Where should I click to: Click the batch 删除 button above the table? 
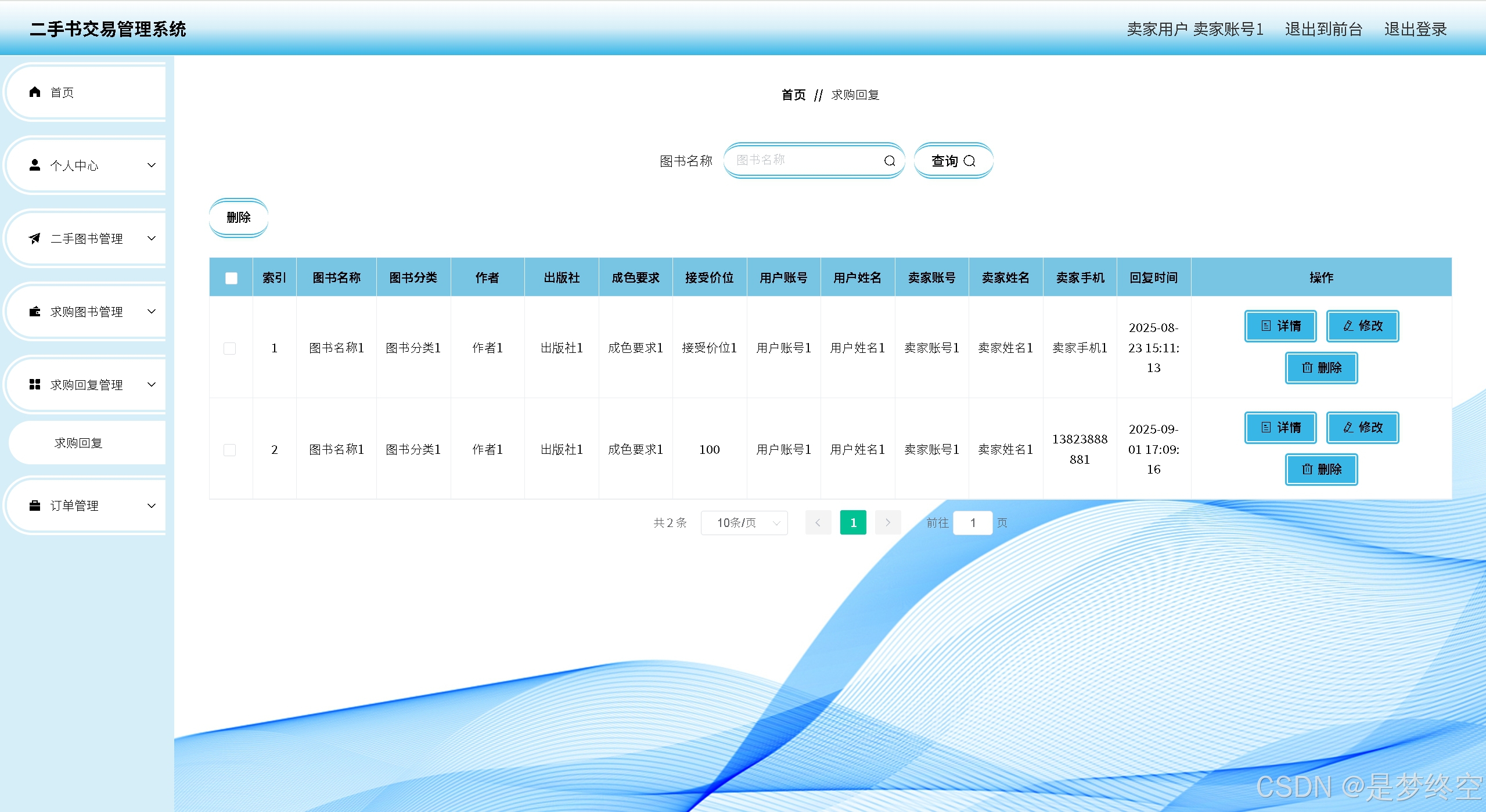pos(239,218)
